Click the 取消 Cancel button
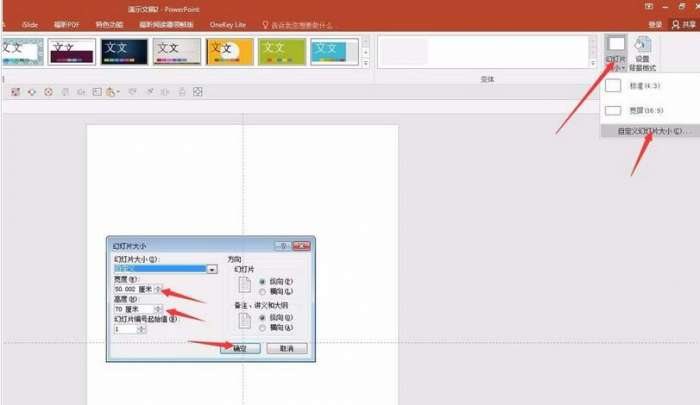This screenshot has width=700, height=405. click(287, 348)
